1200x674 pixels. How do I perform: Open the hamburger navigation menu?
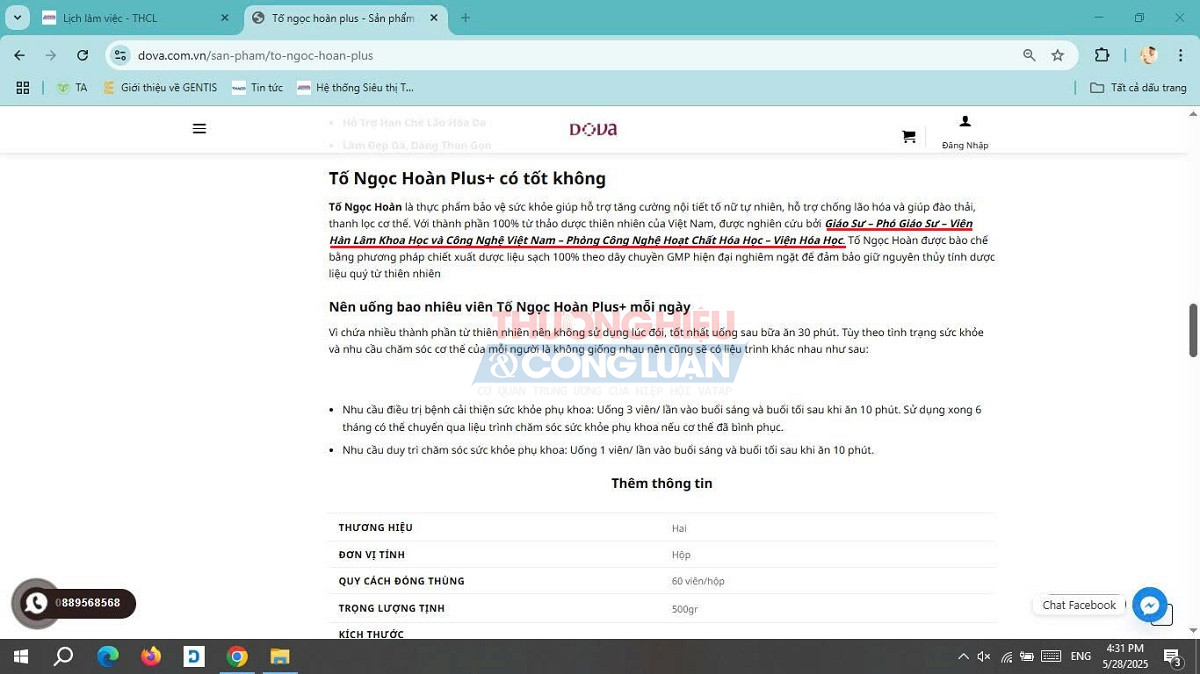tap(199, 128)
